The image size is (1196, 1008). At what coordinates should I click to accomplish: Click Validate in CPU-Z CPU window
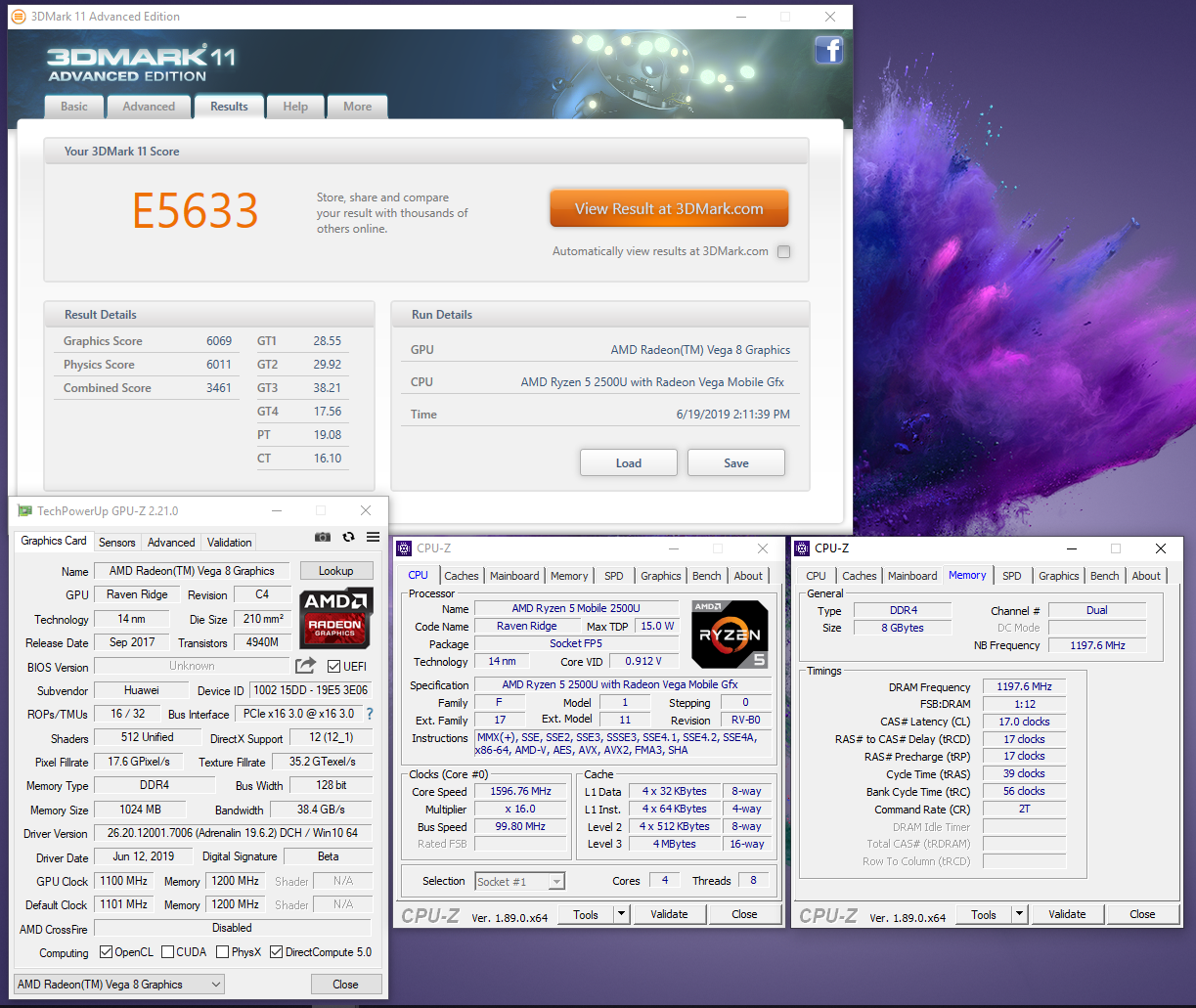click(669, 914)
